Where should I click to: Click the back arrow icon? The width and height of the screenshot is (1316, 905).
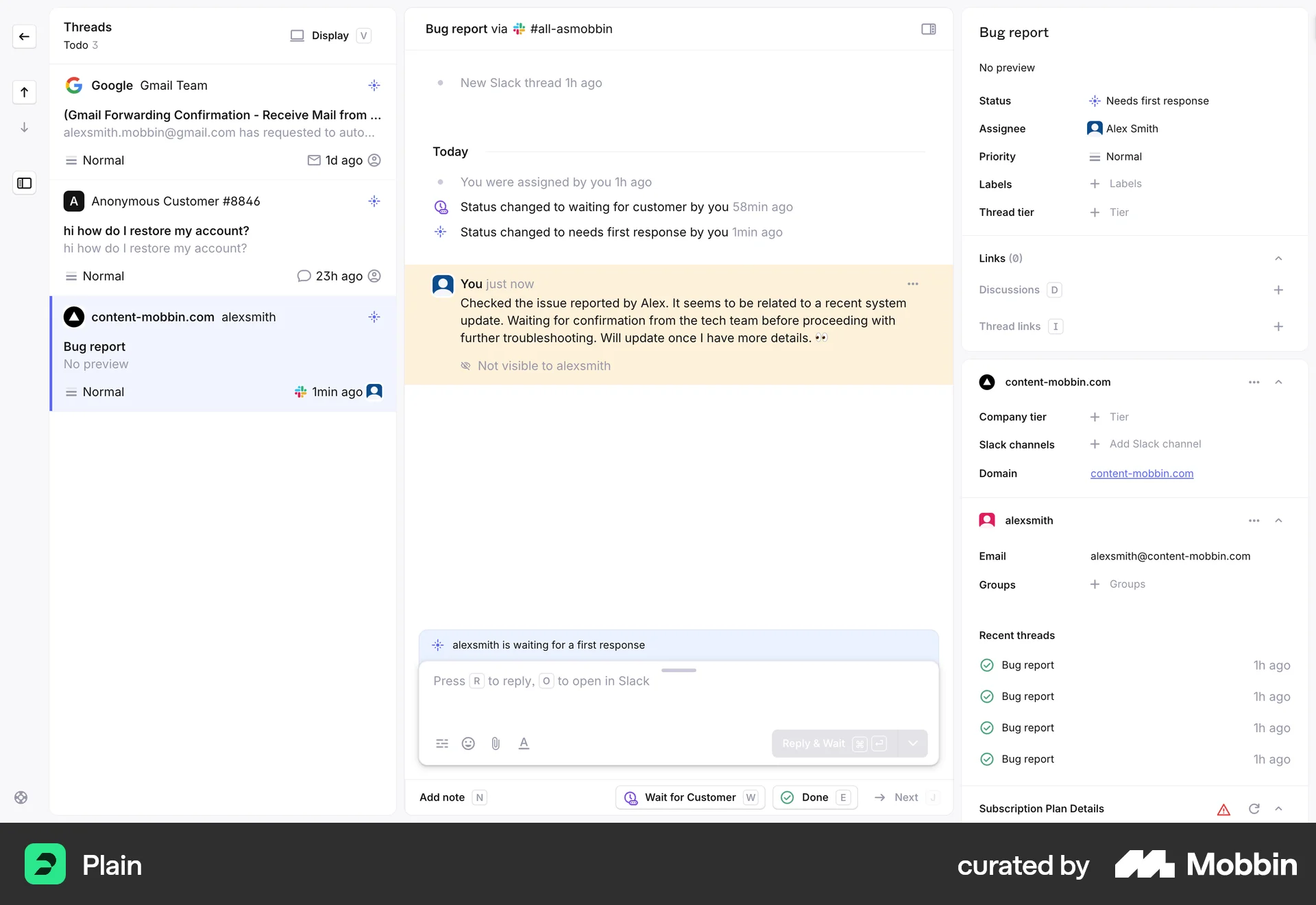click(x=25, y=36)
